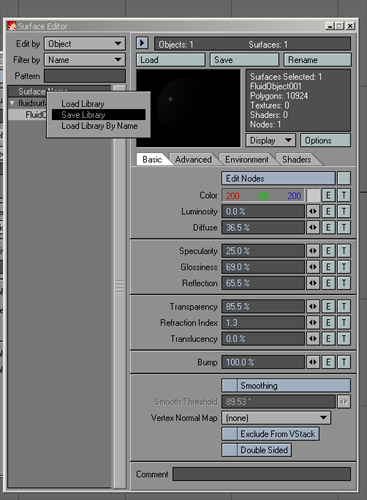Viewport: 367px width, 500px height.
Task: Click the Comment input field
Action: coord(262,474)
